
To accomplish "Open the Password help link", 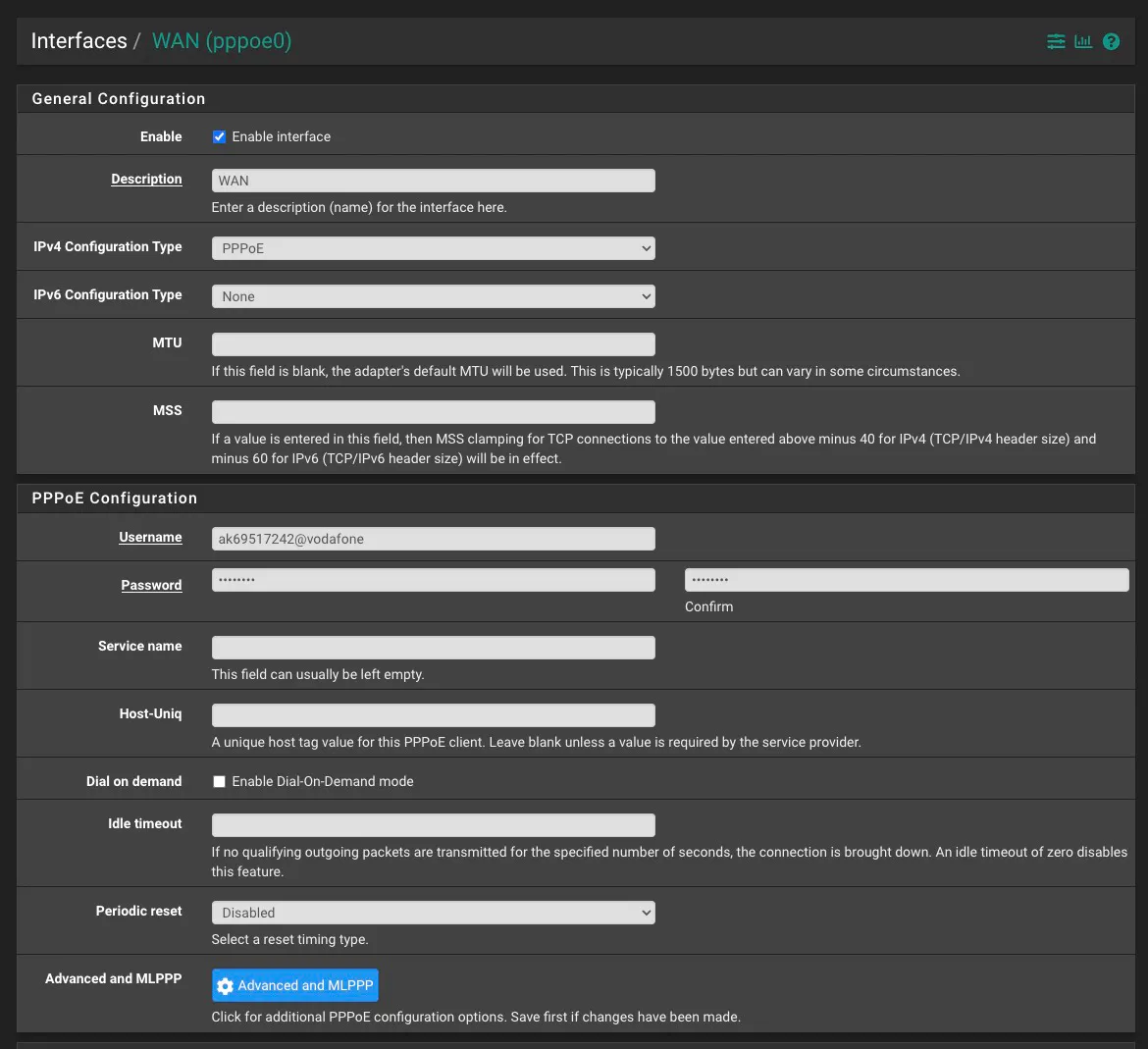I will pyautogui.click(x=151, y=584).
